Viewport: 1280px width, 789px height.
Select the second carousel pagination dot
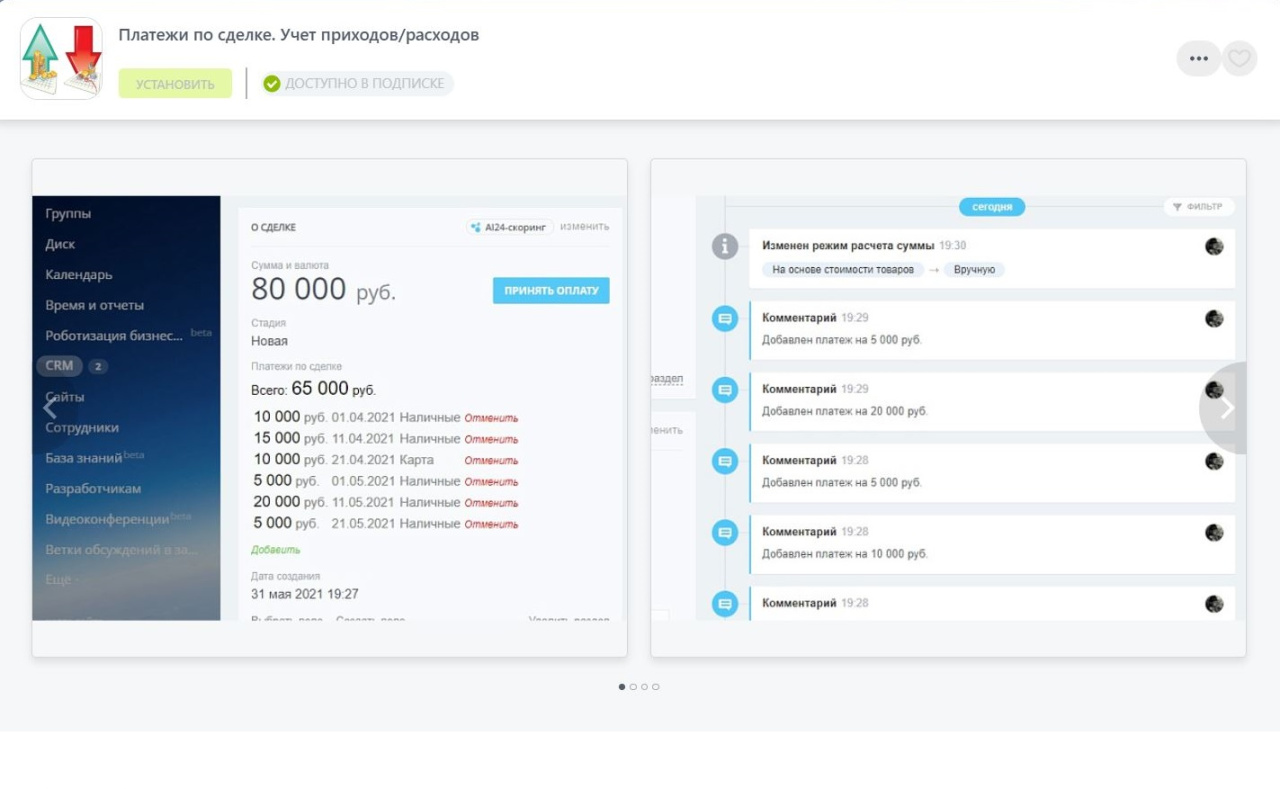click(x=633, y=687)
